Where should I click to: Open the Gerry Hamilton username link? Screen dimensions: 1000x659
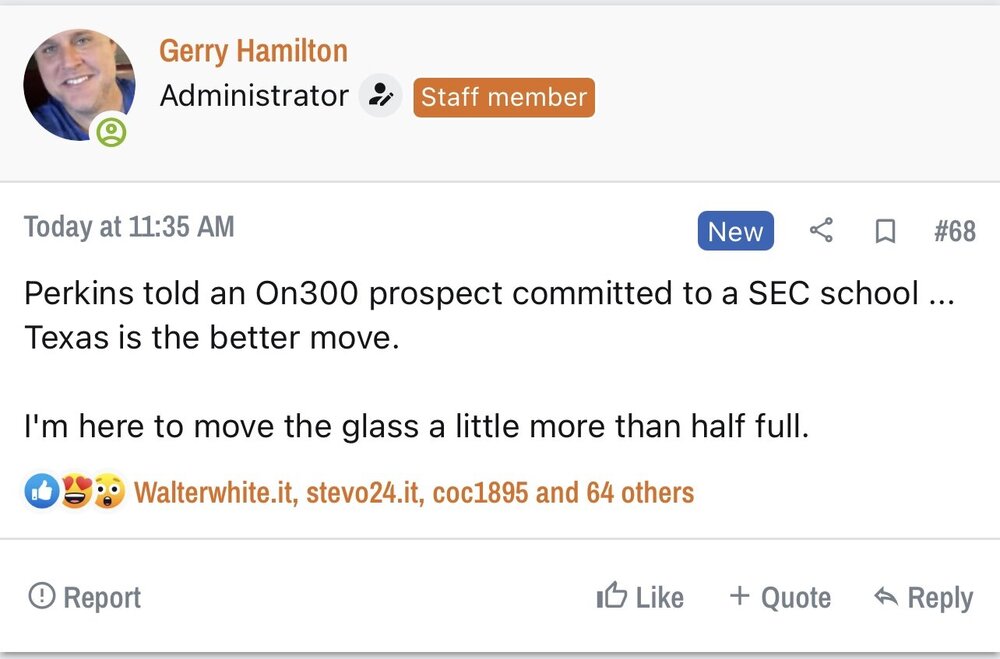(x=253, y=50)
